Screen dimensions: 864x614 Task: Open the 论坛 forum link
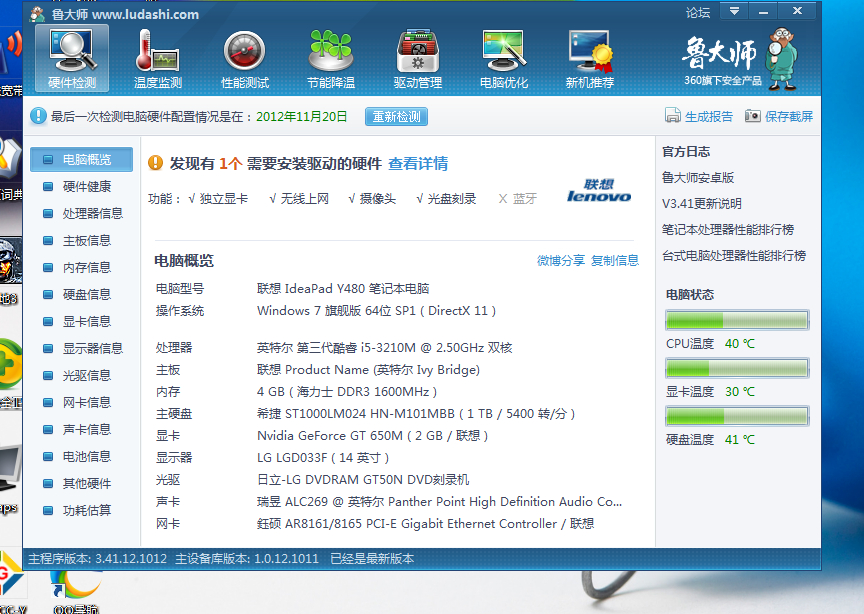pos(698,13)
